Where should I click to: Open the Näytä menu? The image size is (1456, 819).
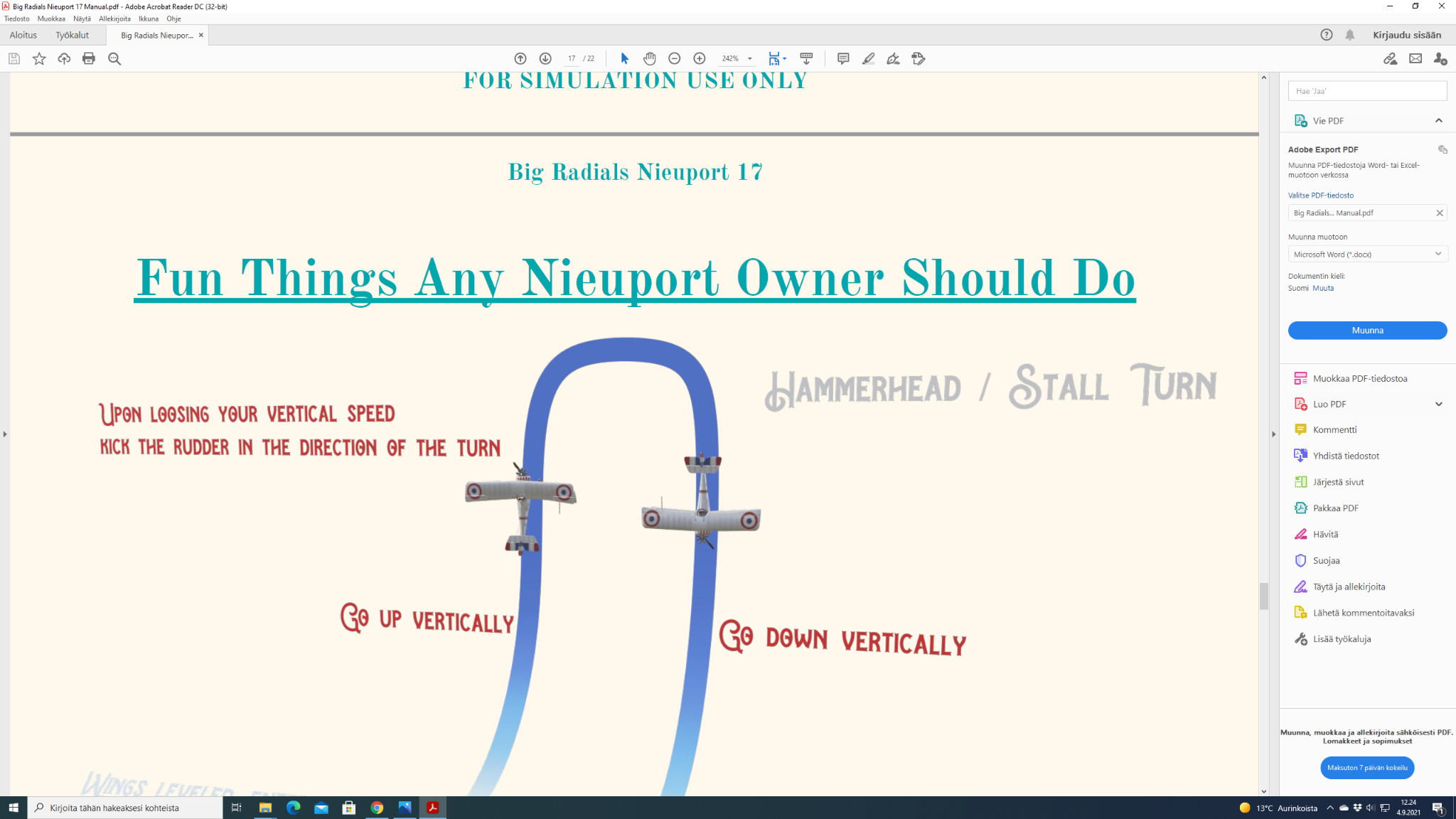point(82,18)
